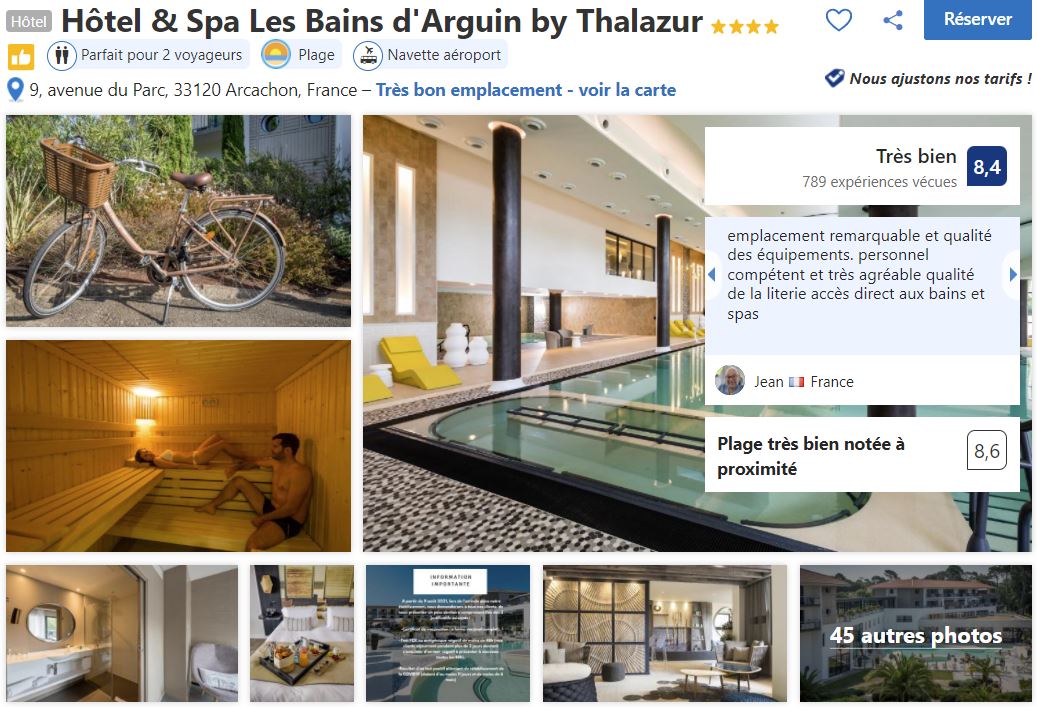This screenshot has height=707, width=1037.
Task: Click the airport shuttle icon
Action: click(x=368, y=55)
